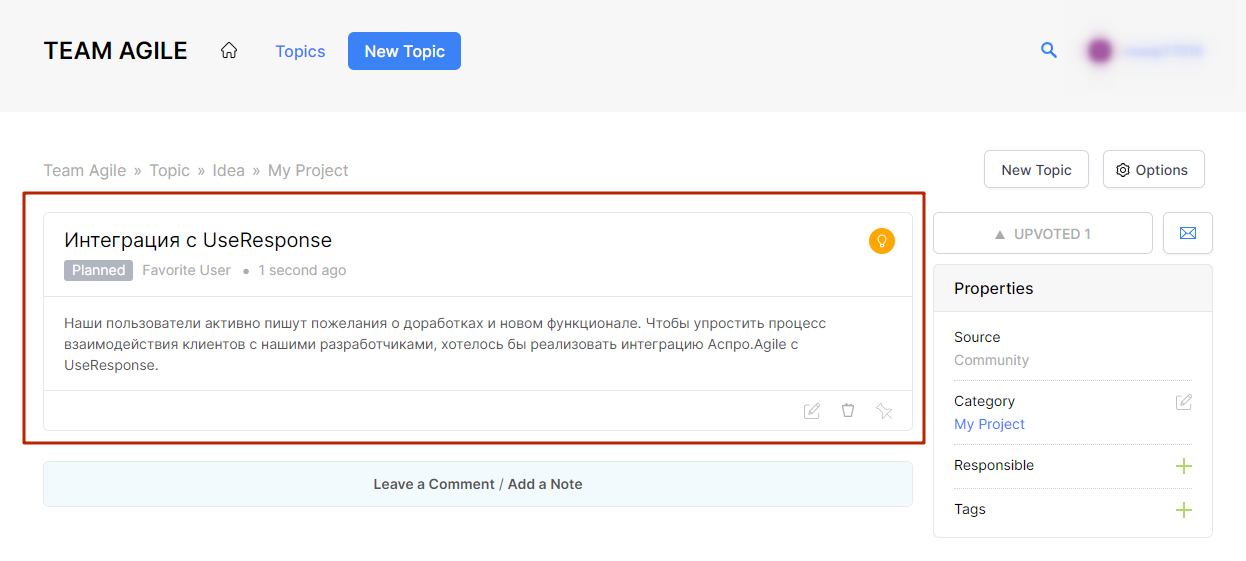Click the Tags label
This screenshot has height=561, width=1246.
(x=970, y=509)
